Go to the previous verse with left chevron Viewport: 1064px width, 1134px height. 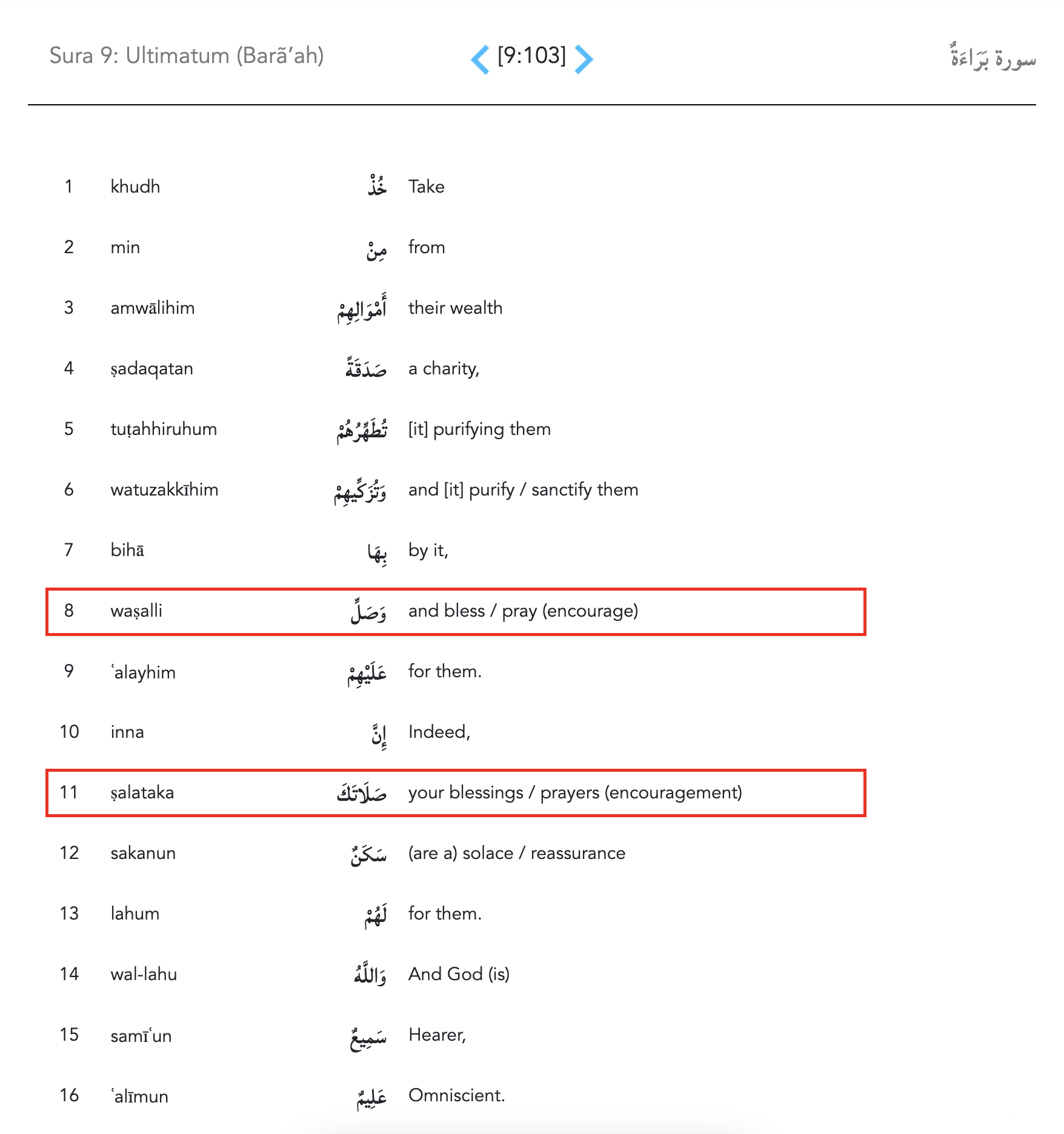[480, 59]
